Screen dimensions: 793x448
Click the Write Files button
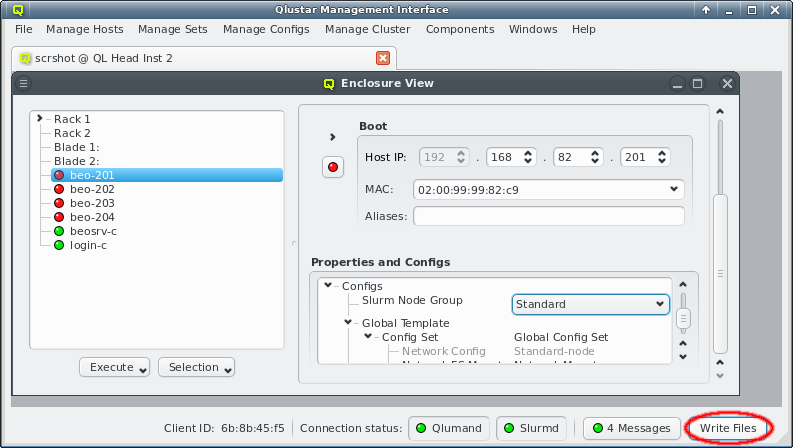(728, 428)
